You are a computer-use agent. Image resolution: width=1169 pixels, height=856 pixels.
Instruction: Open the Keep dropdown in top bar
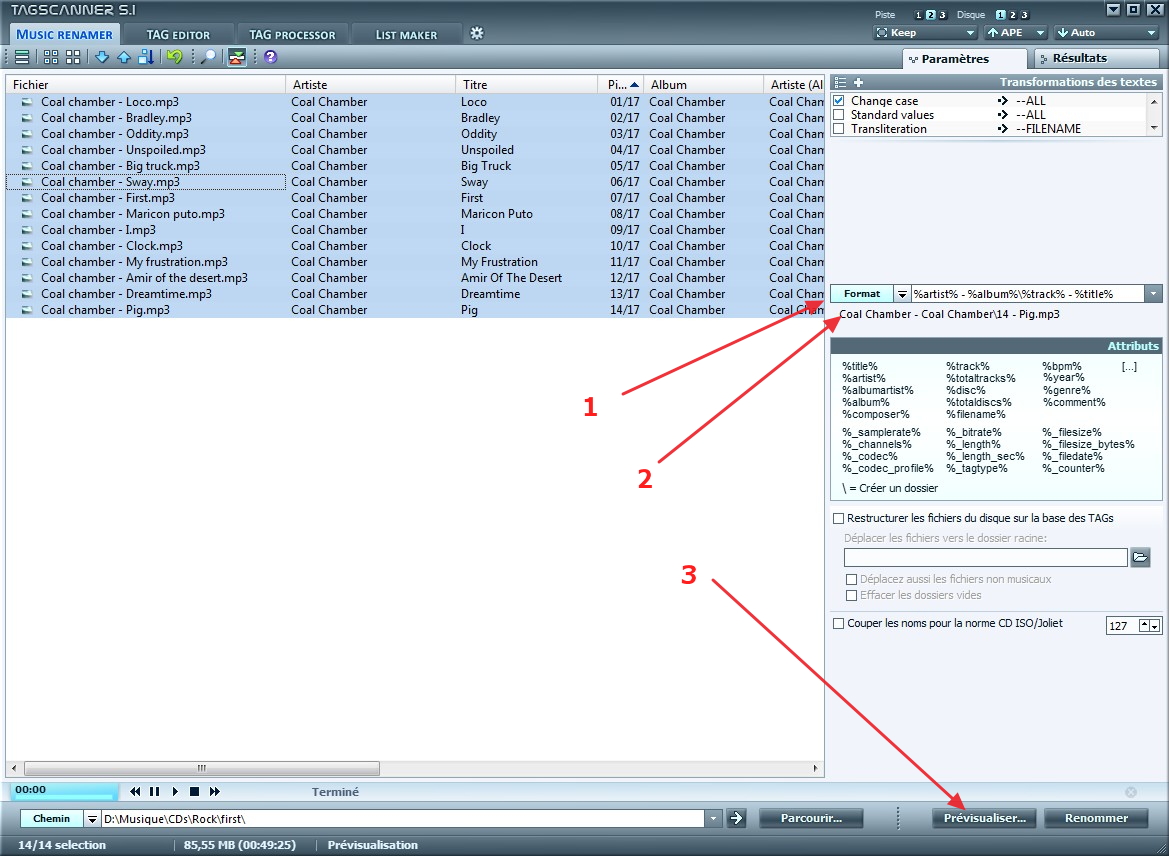[x=924, y=33]
